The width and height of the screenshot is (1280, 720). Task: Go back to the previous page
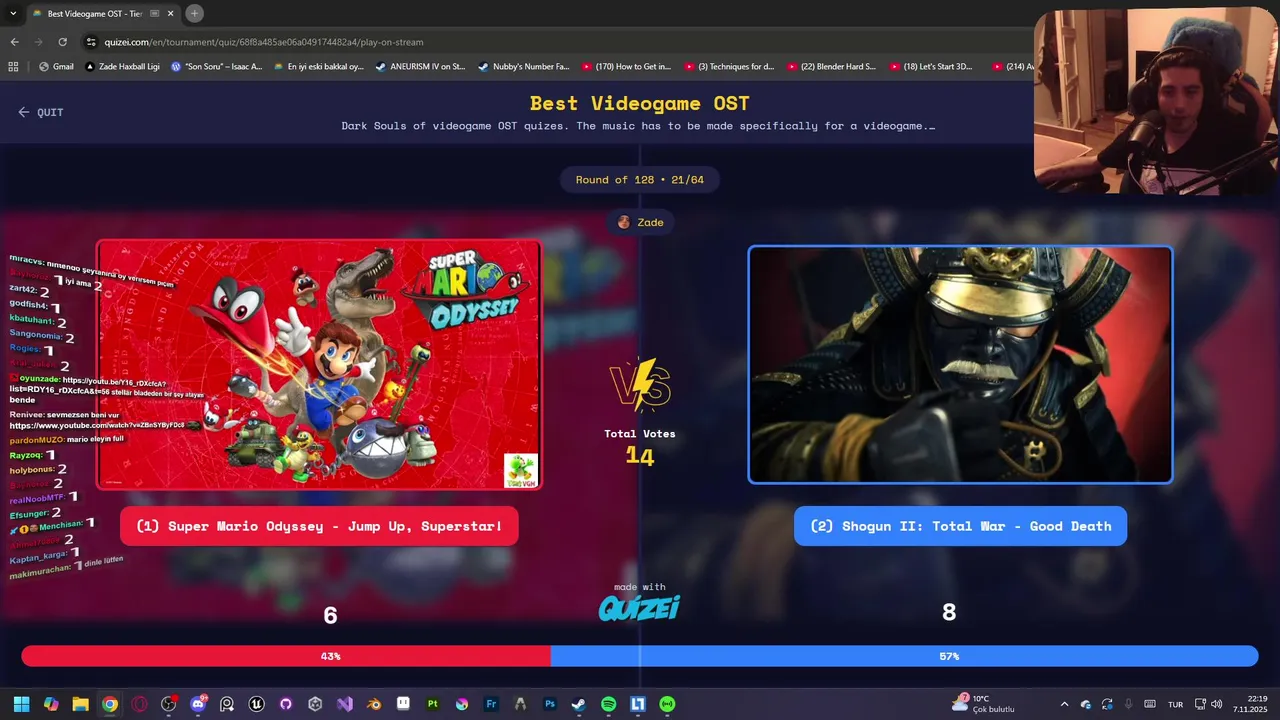(x=14, y=42)
